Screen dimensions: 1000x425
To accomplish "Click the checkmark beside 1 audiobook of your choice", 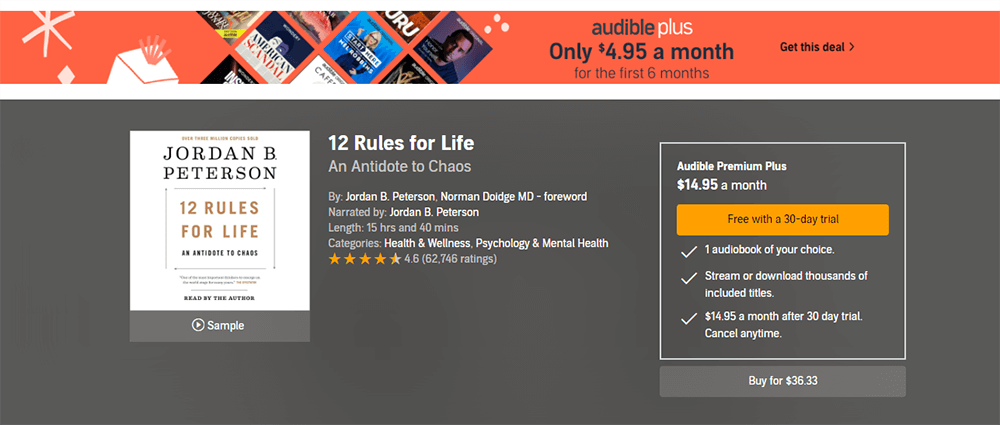I will coord(688,252).
